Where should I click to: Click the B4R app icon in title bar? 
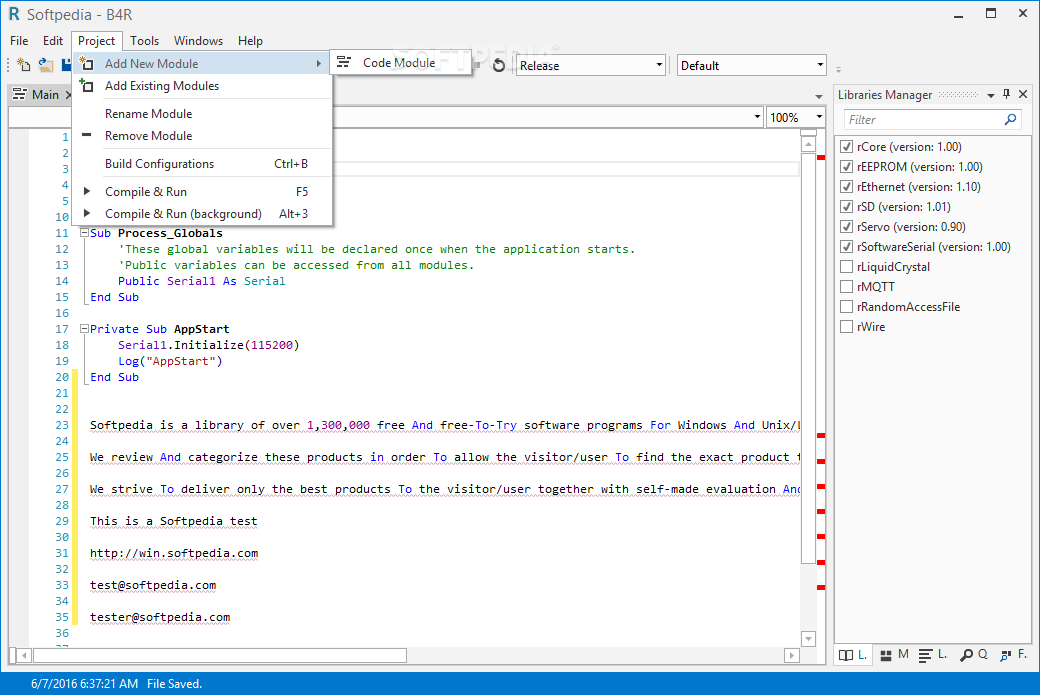pos(14,14)
